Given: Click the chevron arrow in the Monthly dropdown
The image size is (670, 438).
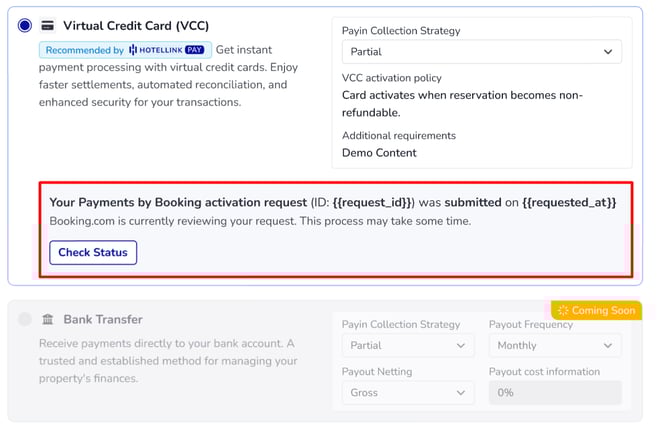Looking at the screenshot, I should click(607, 346).
